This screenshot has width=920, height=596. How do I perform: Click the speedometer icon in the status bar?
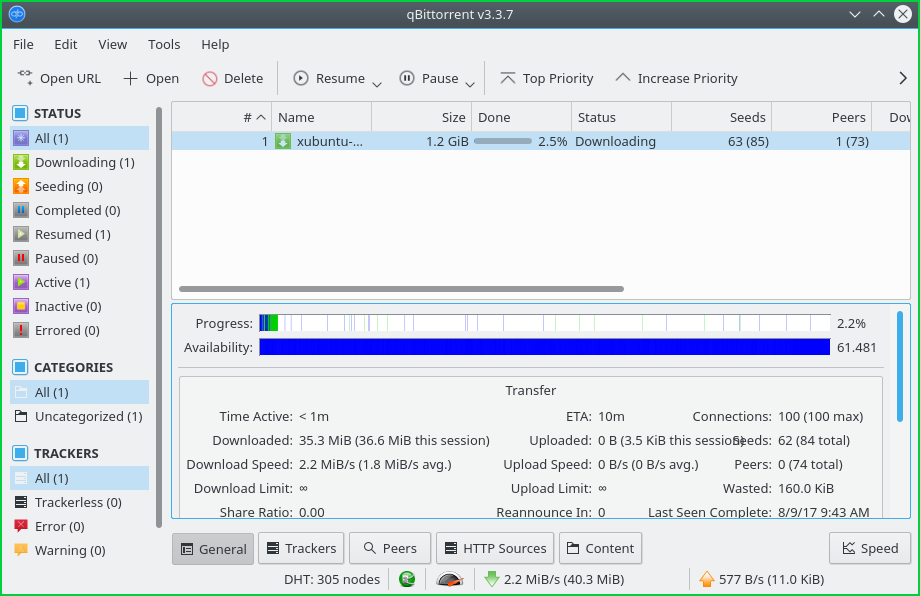pos(449,579)
